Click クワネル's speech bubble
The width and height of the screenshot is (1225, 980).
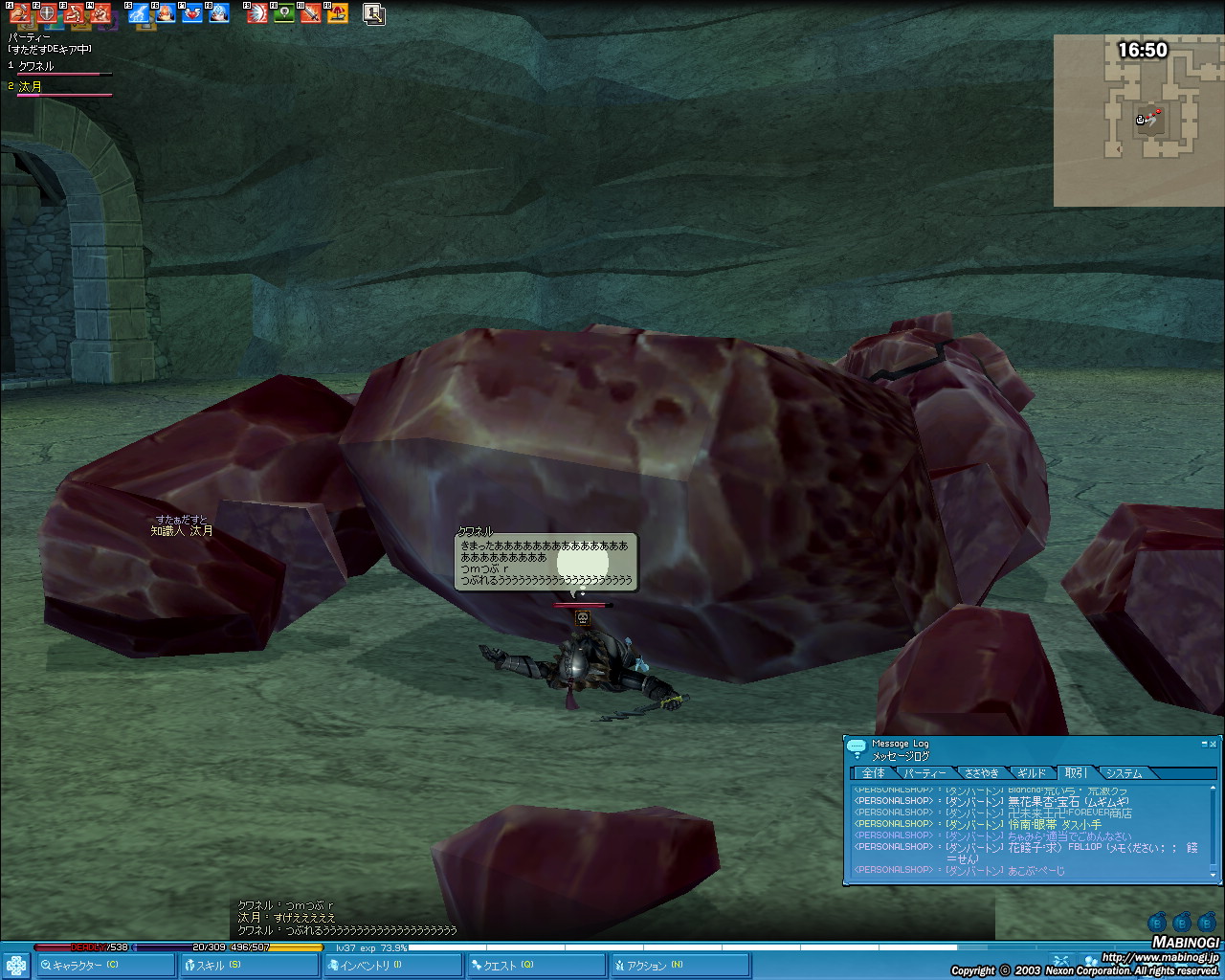(x=546, y=562)
